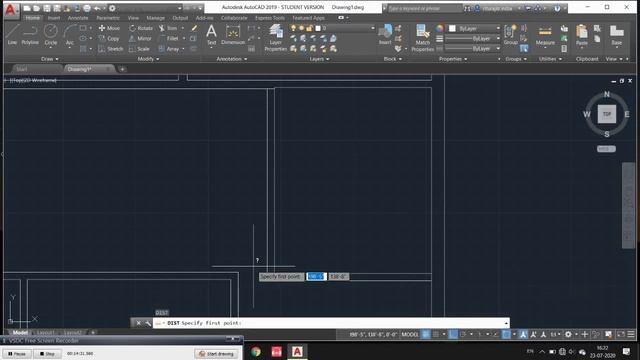
Task: Click the Undo arrow in quick access toolbar
Action: click(x=97, y=8)
